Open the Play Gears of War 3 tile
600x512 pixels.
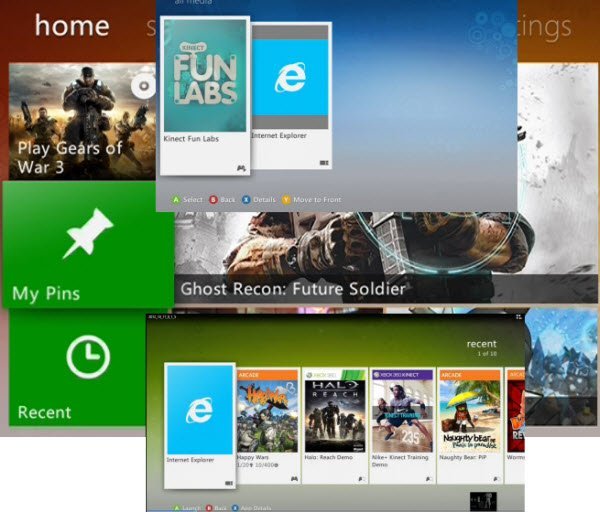pos(82,122)
